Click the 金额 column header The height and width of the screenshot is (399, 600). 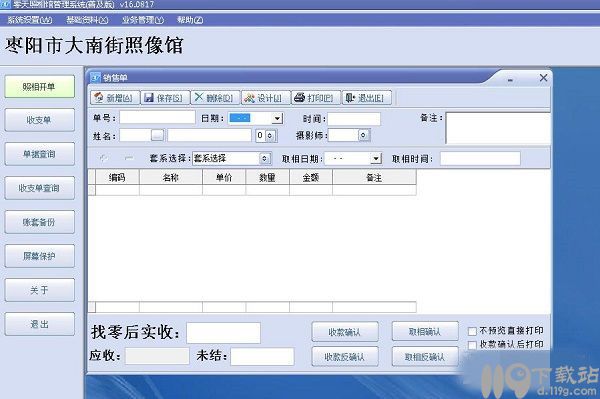(x=311, y=178)
